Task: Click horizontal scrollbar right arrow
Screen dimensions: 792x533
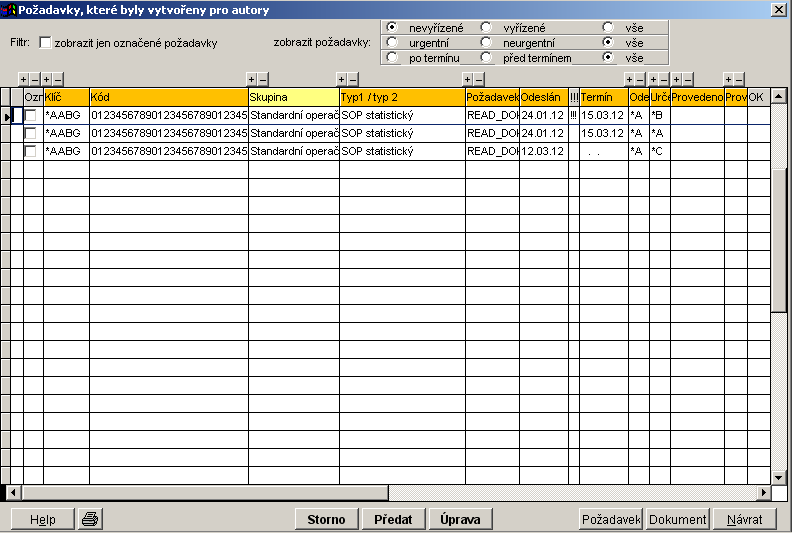Action: tap(764, 493)
